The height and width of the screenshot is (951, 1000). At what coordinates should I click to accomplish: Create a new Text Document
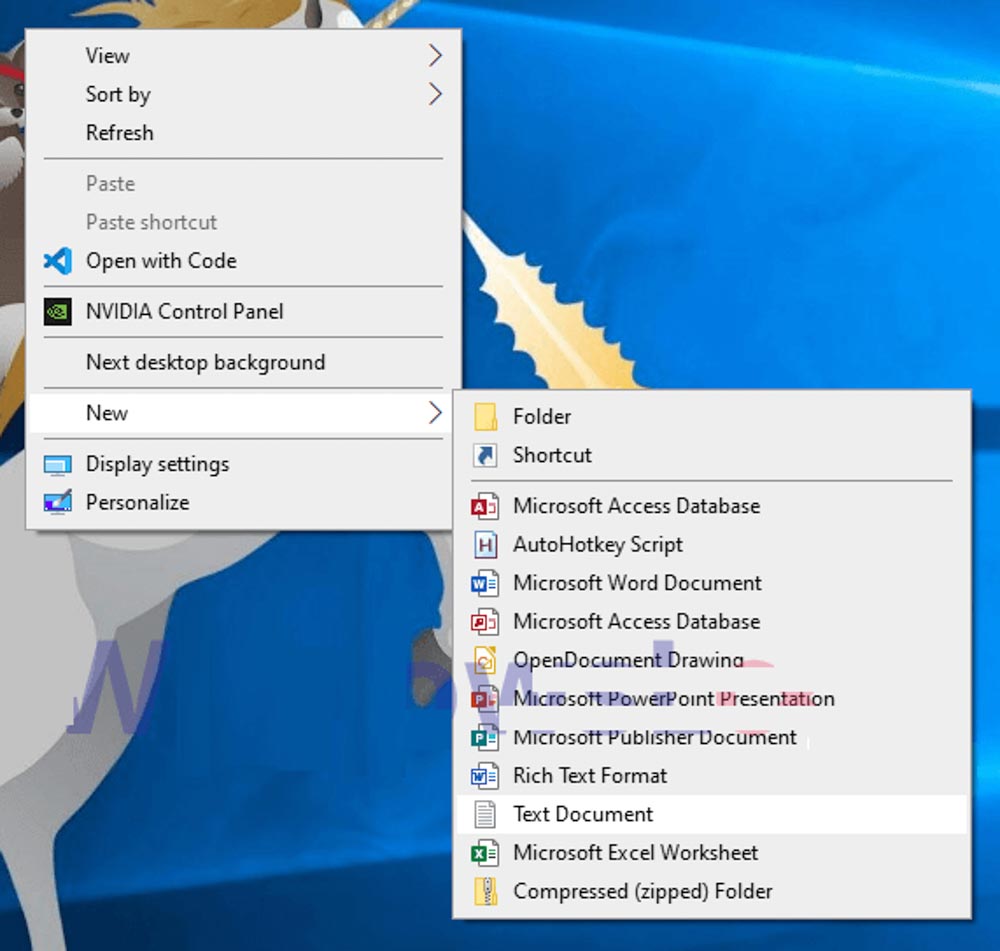583,814
